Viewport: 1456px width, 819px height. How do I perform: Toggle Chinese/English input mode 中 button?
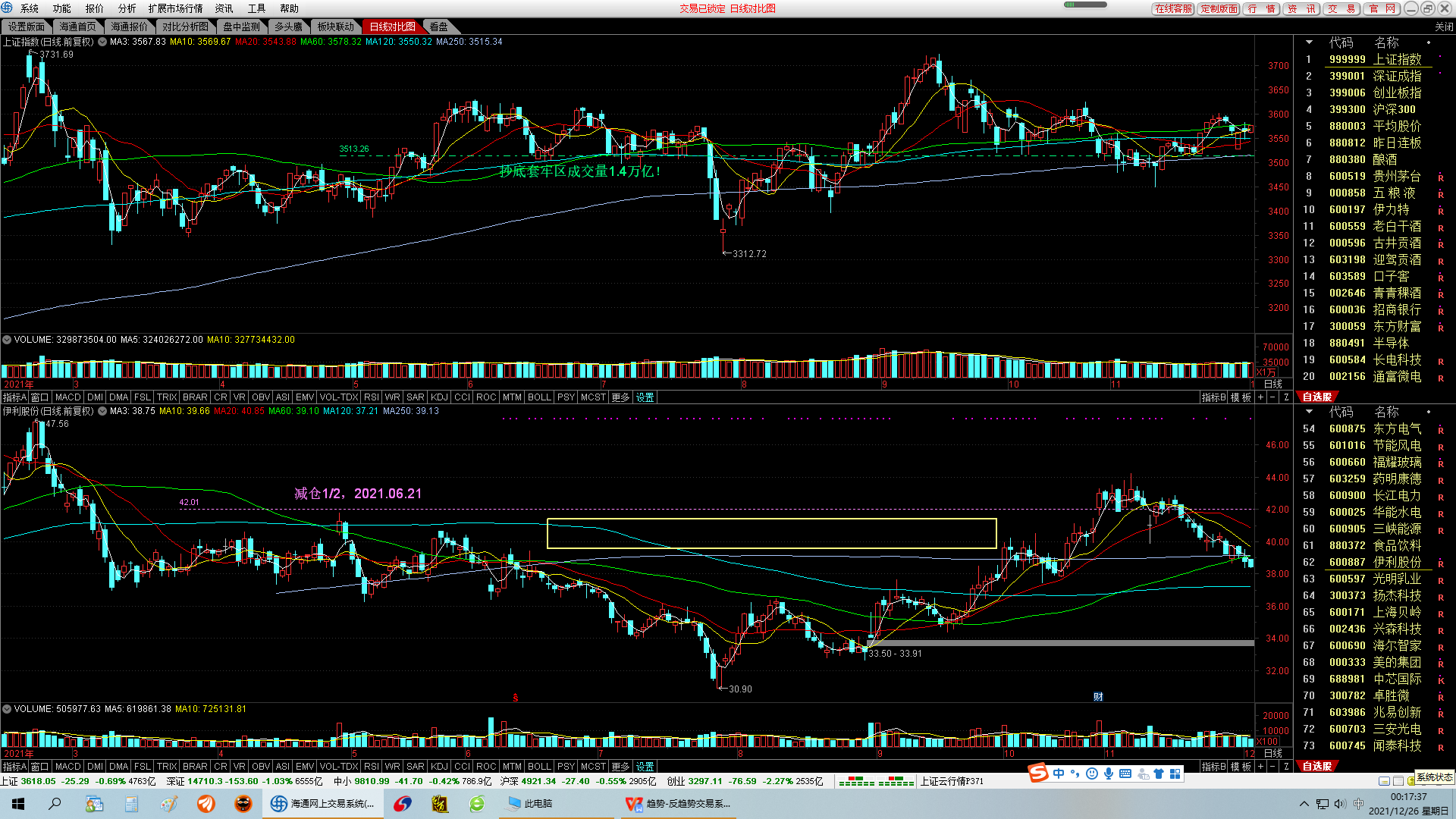point(1059,773)
